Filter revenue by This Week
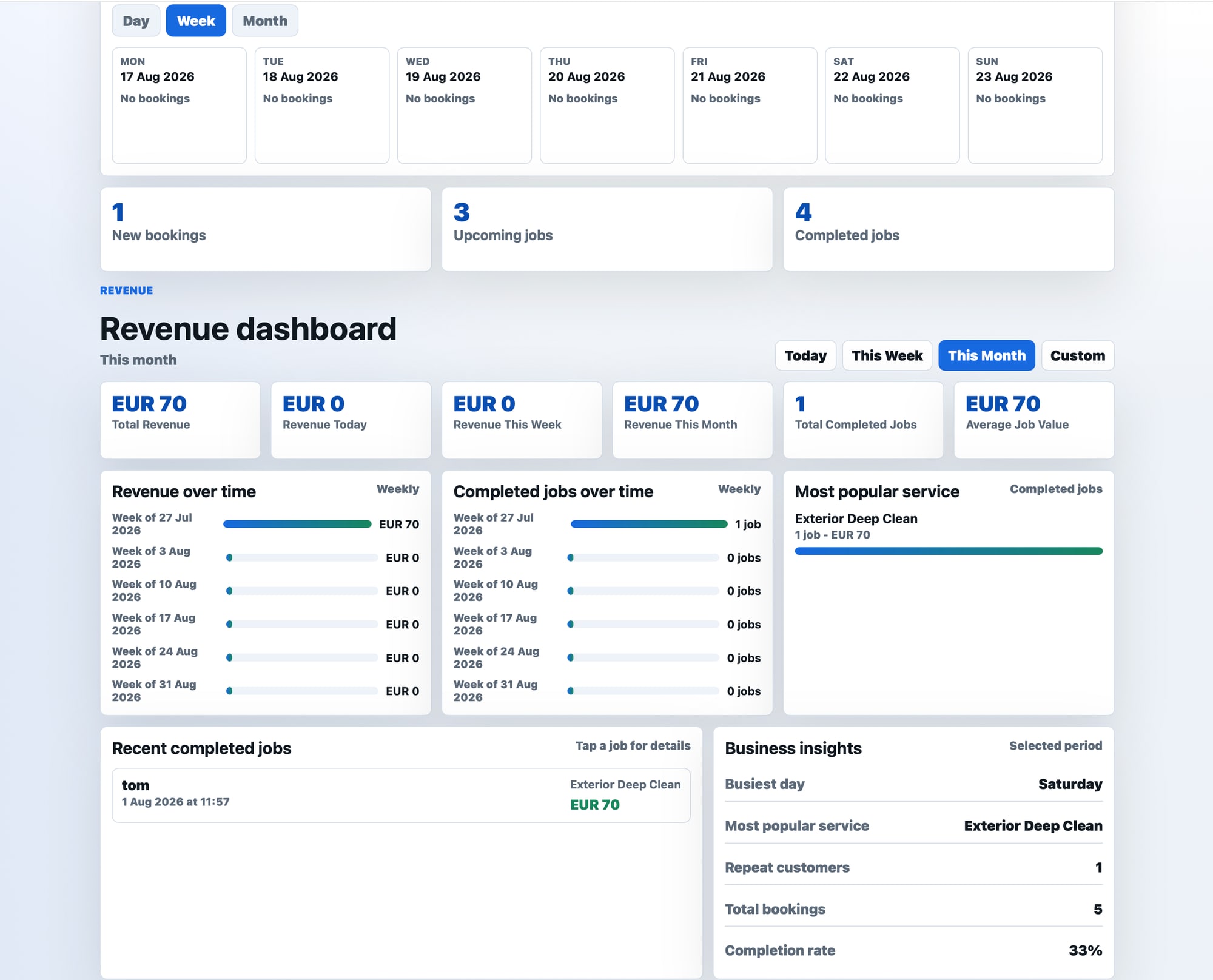 coord(887,355)
